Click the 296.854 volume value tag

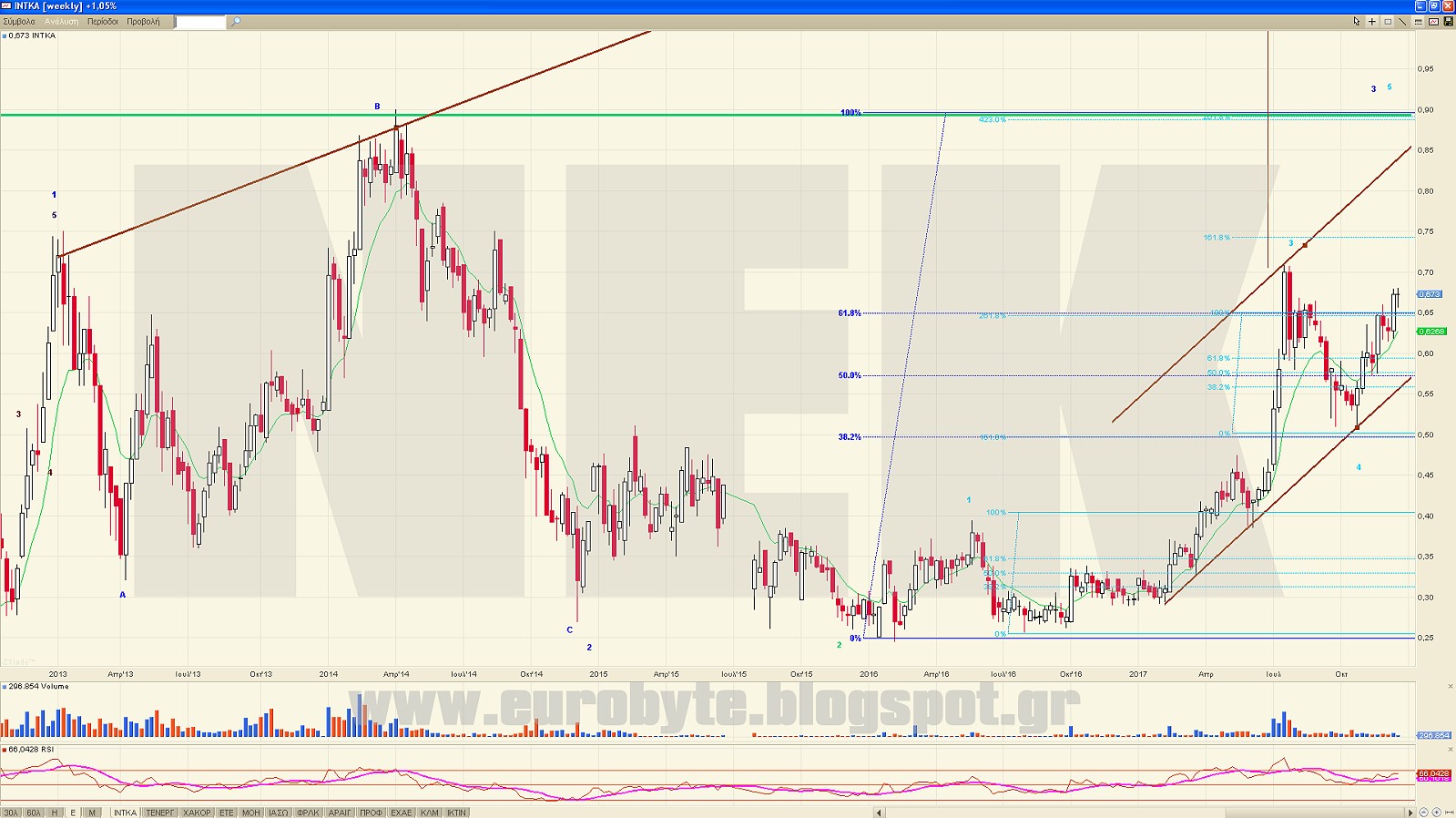(x=1434, y=735)
